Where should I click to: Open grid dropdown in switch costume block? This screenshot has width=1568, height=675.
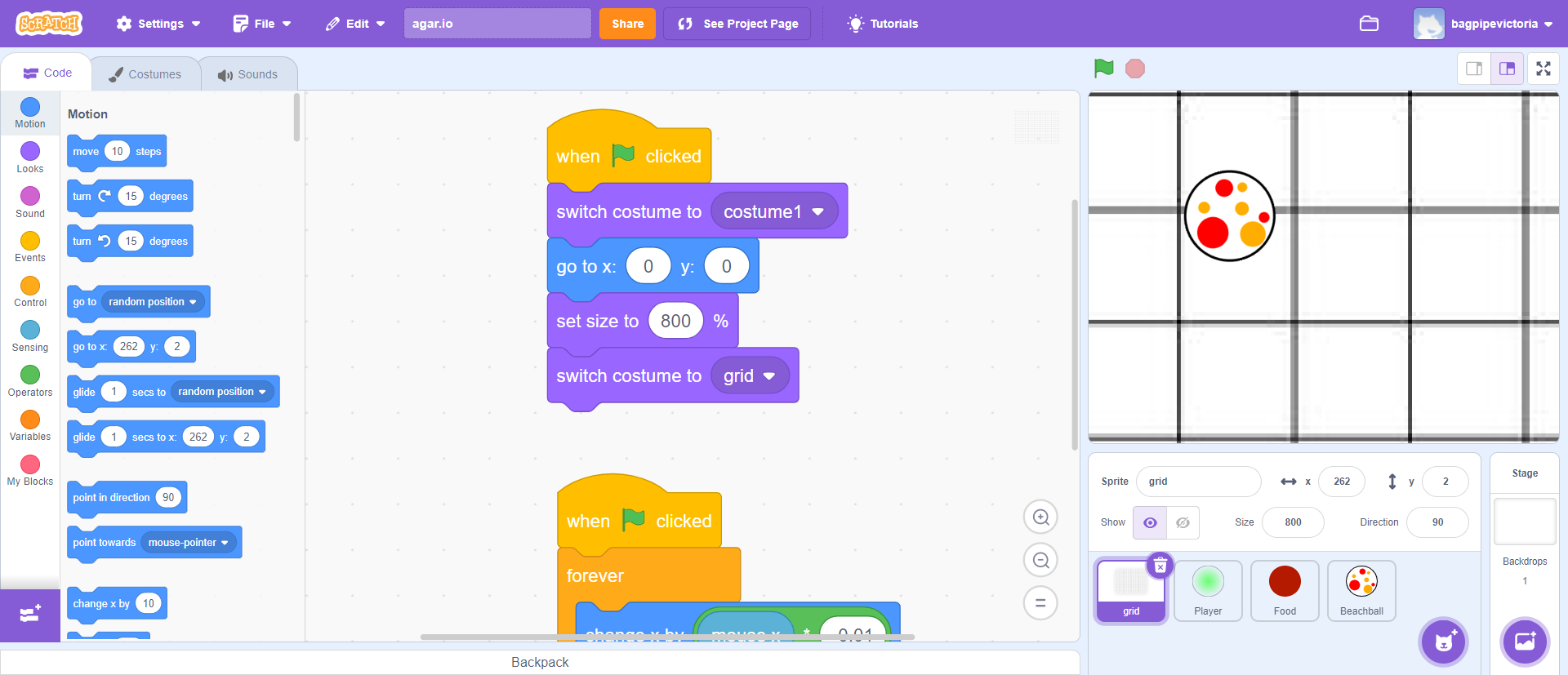pyautogui.click(x=750, y=375)
